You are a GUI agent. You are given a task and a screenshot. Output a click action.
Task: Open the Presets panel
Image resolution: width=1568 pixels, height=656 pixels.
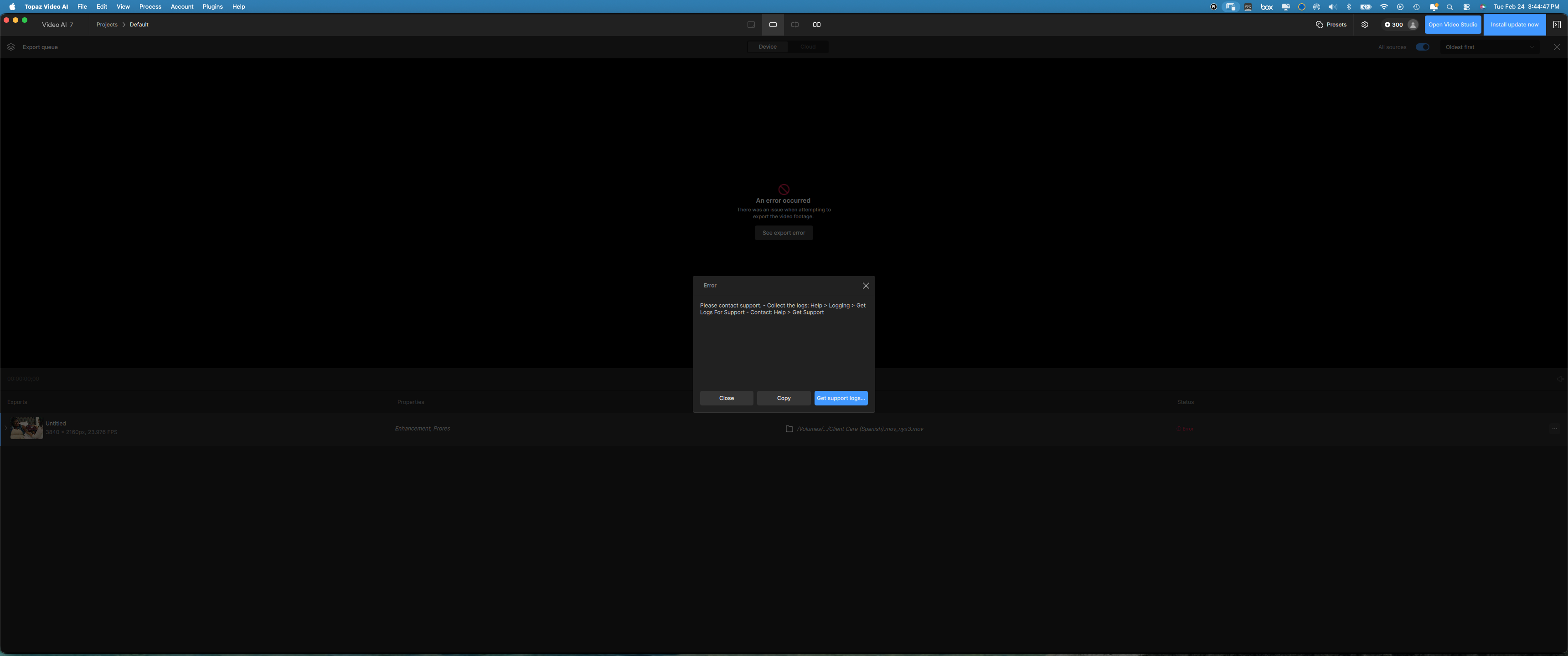tap(1331, 25)
